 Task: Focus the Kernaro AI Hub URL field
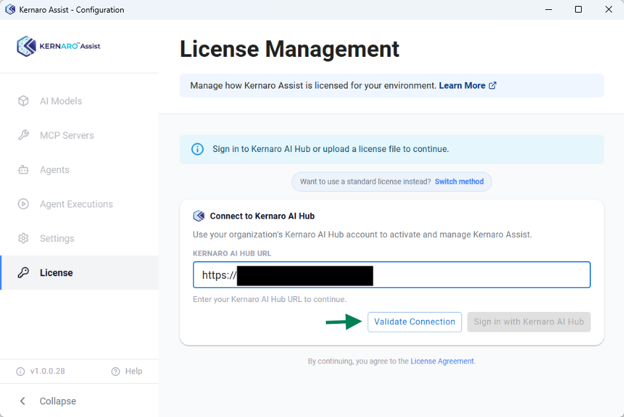click(x=392, y=275)
